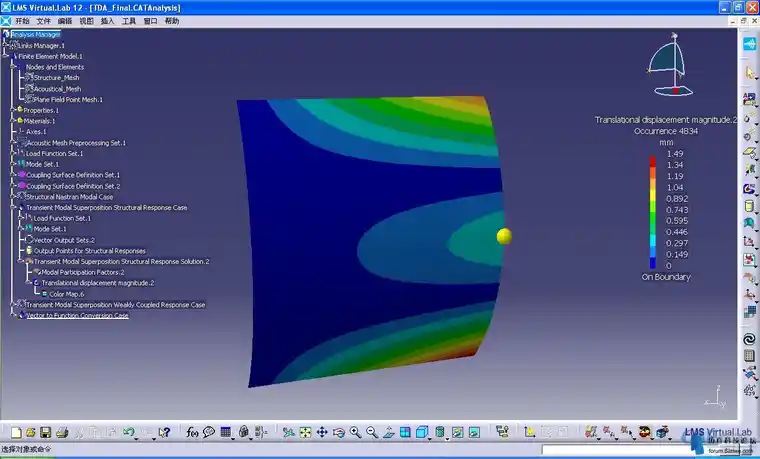Open the 编辑 menu
Screen dimensions: 760x459
(x=65, y=21)
